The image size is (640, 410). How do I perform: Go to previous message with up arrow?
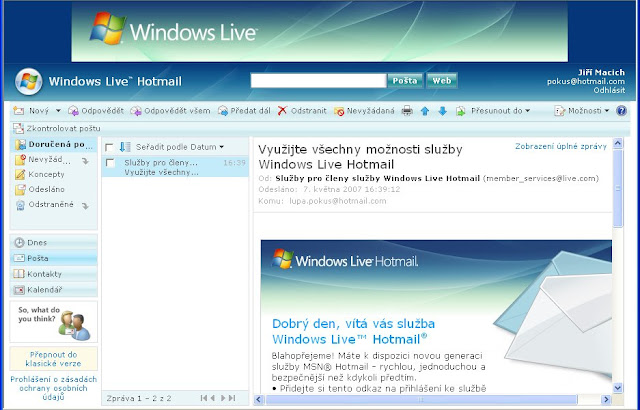pos(425,111)
